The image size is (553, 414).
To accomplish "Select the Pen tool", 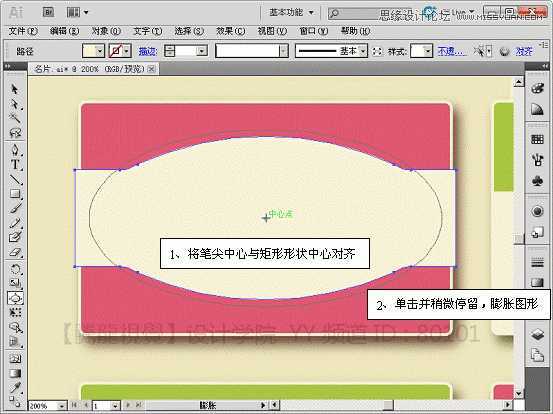I will [14, 150].
